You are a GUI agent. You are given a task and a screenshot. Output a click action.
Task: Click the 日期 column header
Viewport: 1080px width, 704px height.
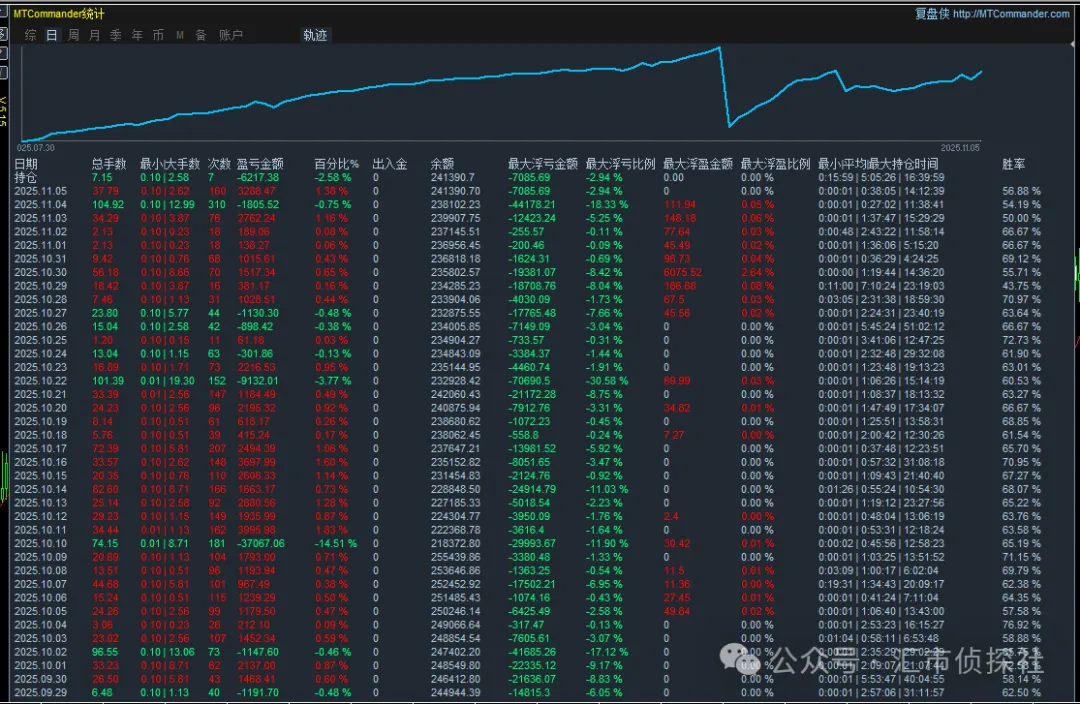pos(26,164)
